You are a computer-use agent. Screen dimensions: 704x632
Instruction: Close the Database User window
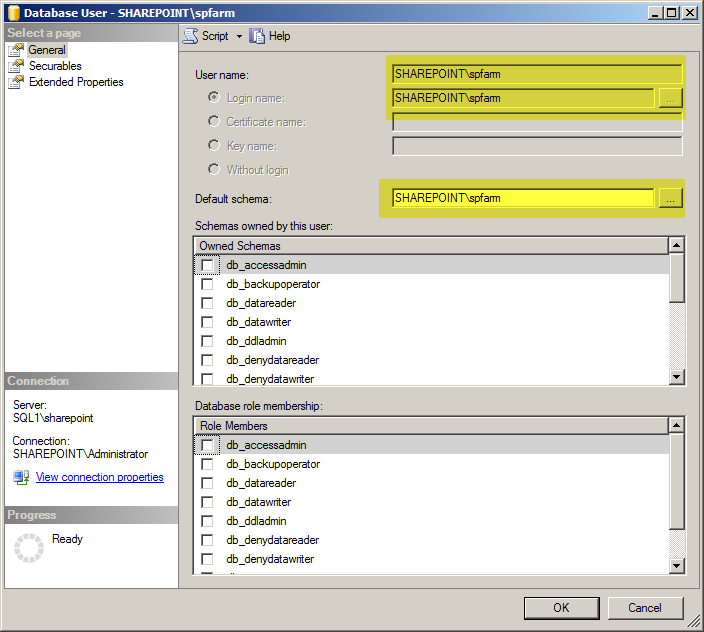tap(689, 13)
